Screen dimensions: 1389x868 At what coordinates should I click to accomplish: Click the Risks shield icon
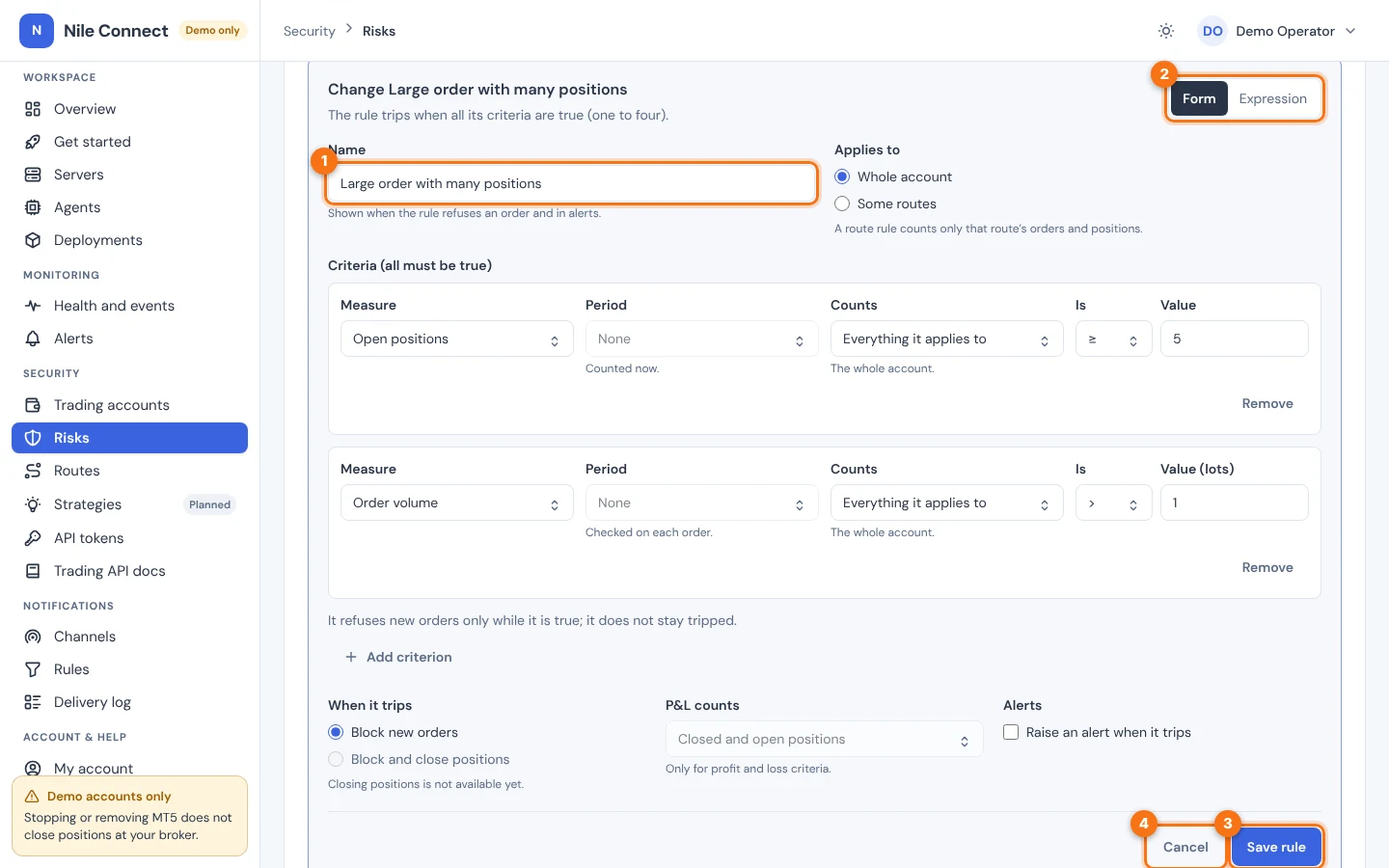33,438
